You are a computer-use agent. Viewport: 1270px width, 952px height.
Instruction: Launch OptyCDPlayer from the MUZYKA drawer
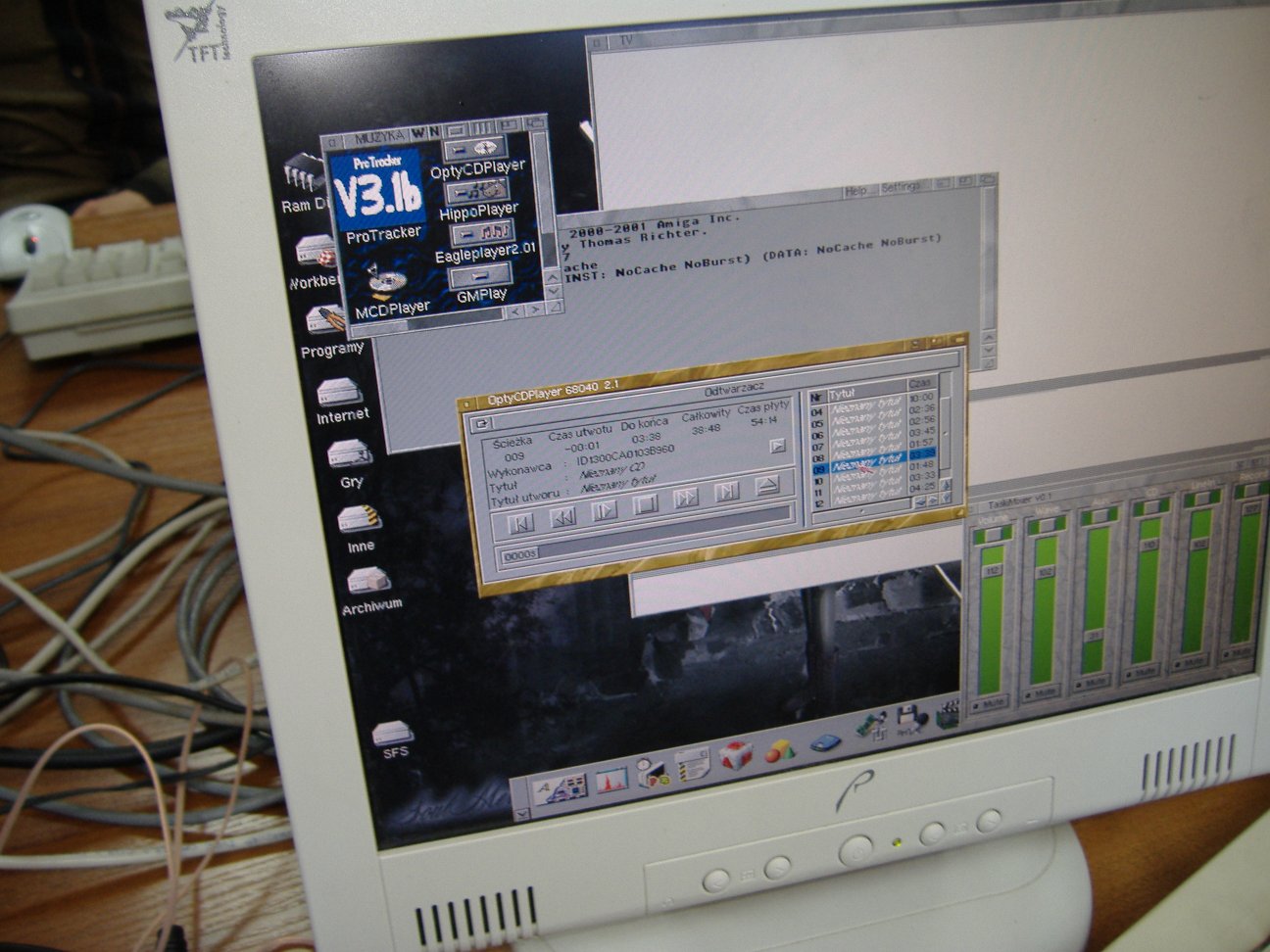[x=474, y=149]
